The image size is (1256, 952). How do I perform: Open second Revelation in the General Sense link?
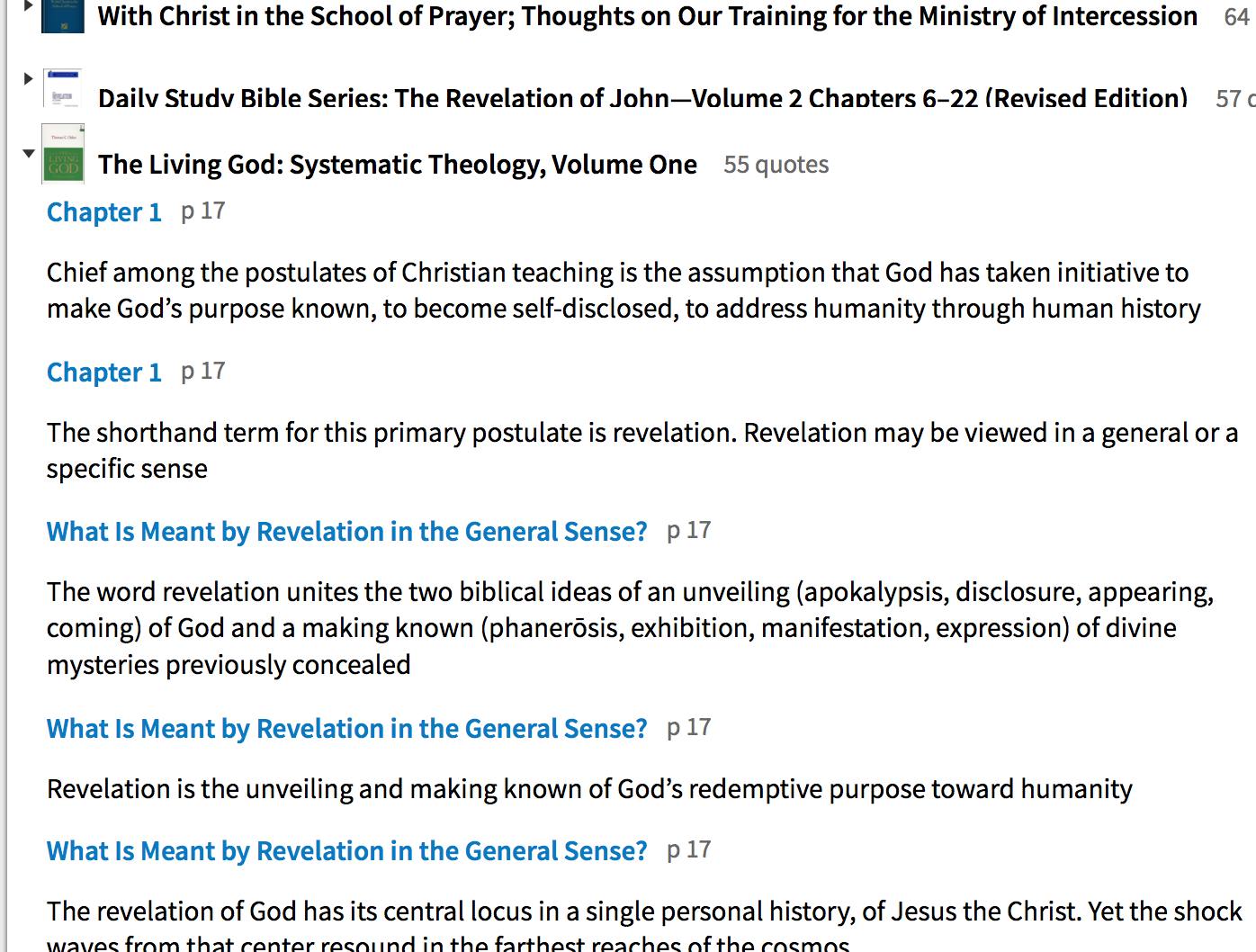tap(347, 729)
